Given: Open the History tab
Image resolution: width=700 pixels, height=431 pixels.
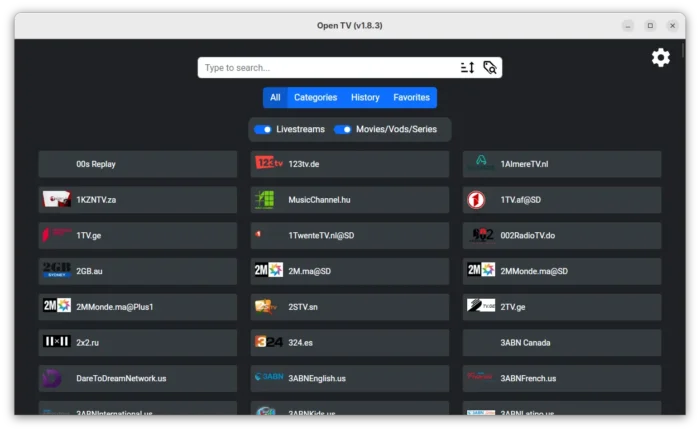Looking at the screenshot, I should coord(365,98).
